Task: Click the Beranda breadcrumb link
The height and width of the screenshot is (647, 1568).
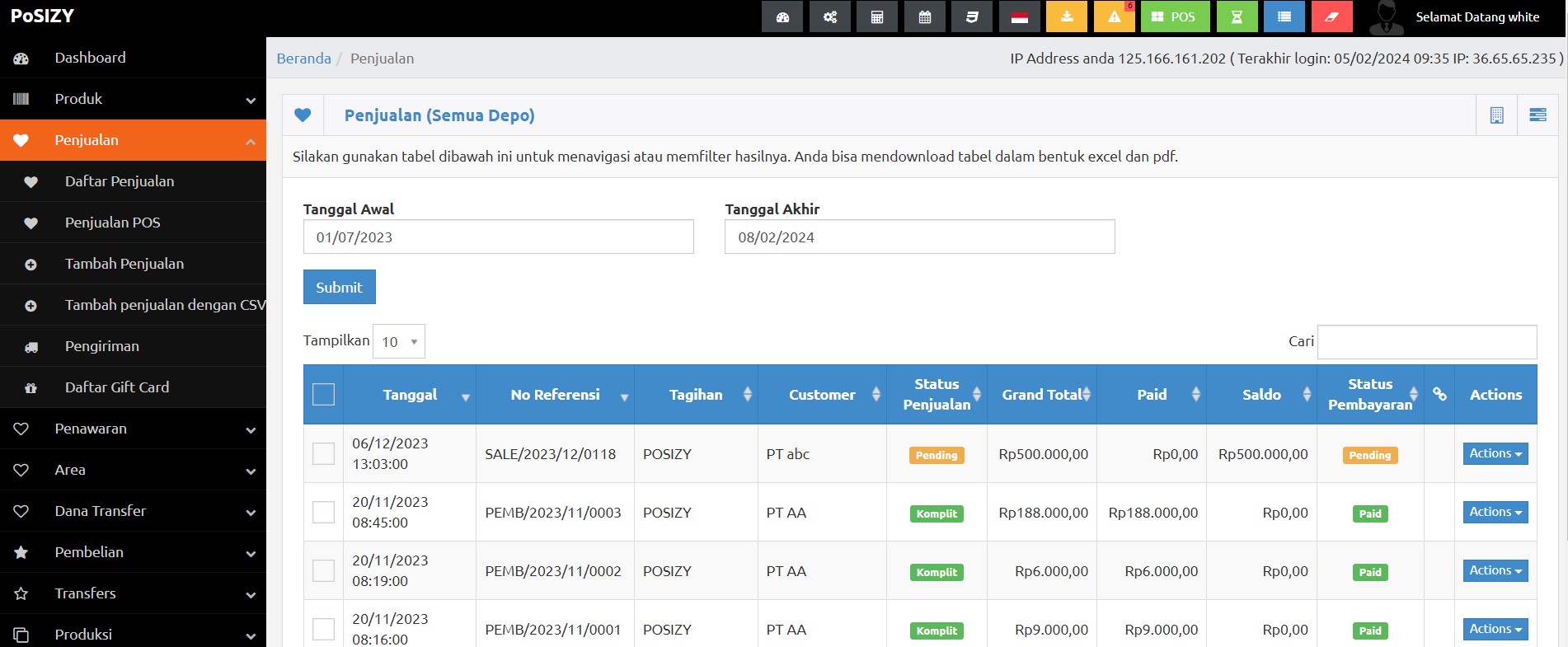Action: pos(303,59)
